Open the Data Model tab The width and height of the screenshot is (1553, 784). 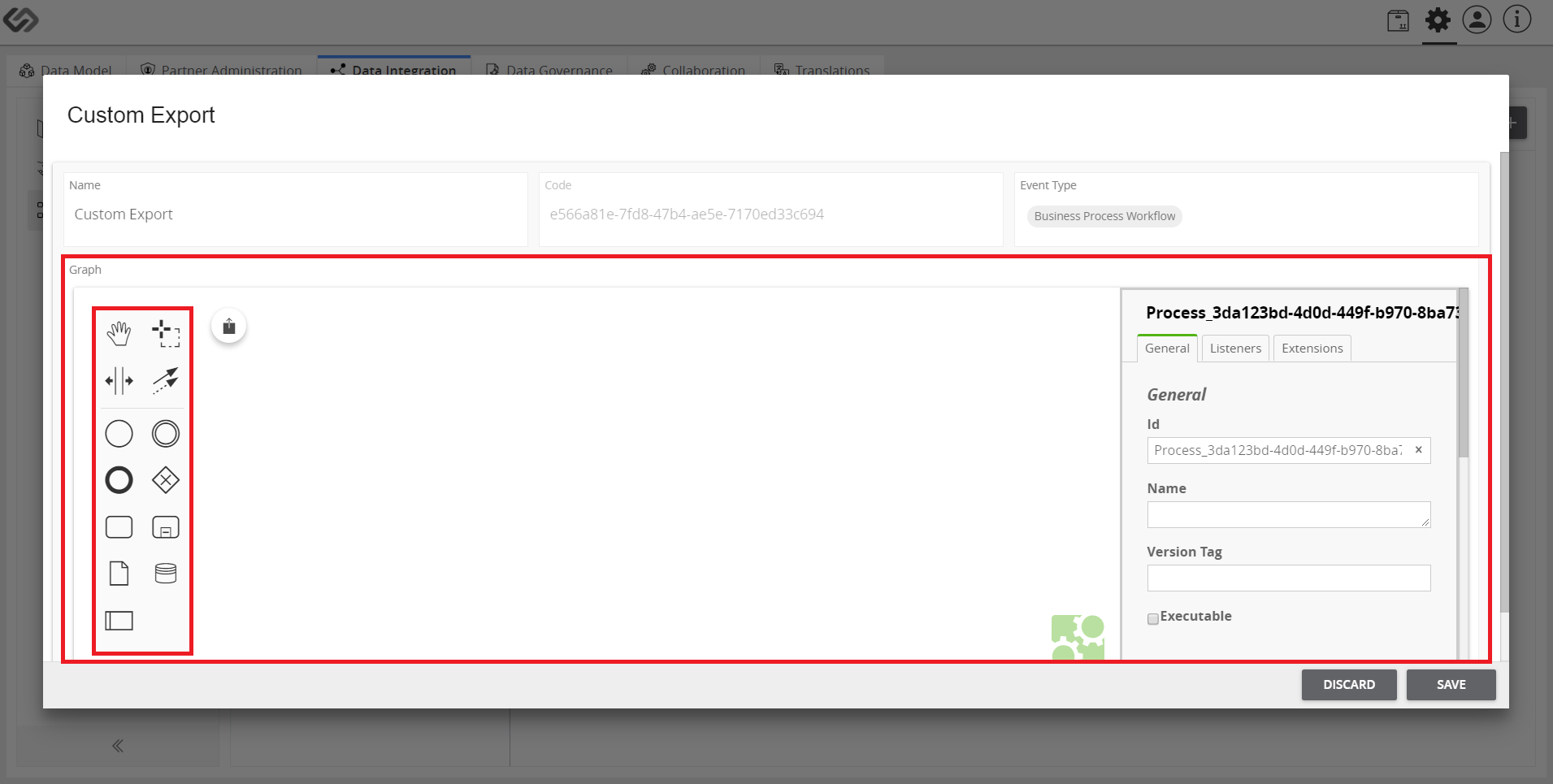(66, 68)
